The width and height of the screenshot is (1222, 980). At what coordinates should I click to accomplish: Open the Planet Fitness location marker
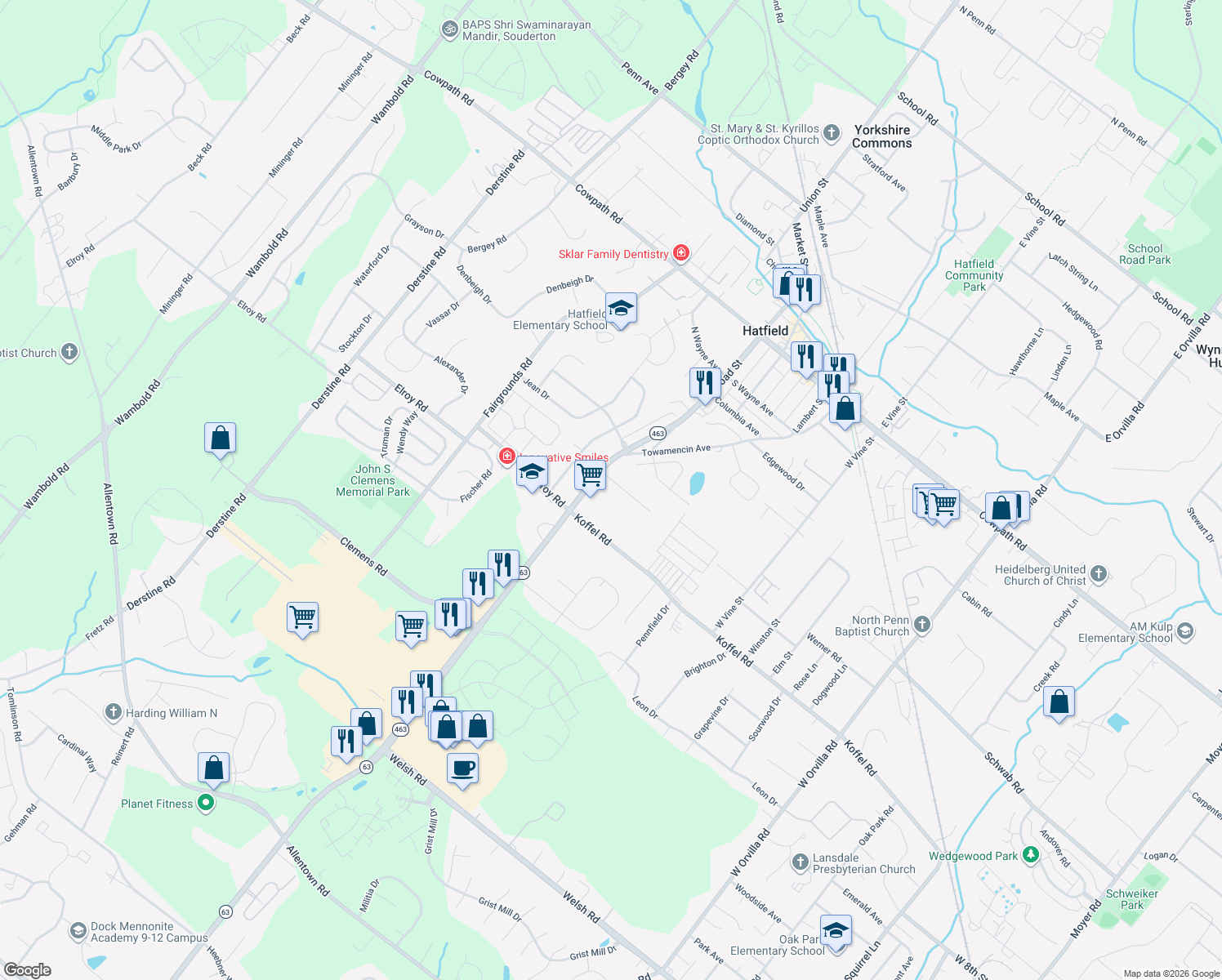[x=205, y=803]
